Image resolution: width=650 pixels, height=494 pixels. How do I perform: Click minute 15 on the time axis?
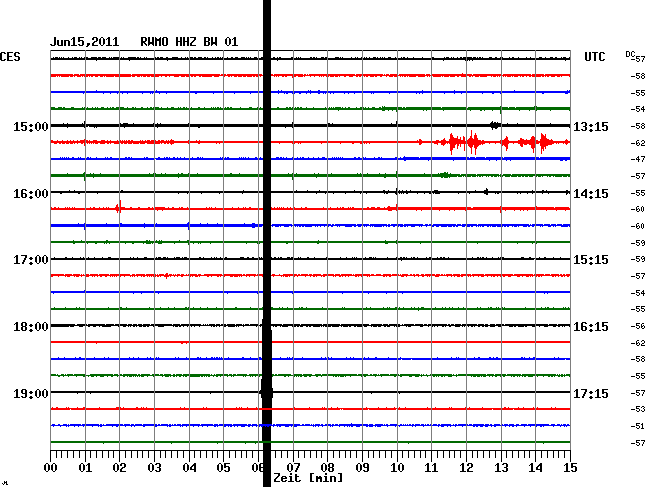point(570,468)
